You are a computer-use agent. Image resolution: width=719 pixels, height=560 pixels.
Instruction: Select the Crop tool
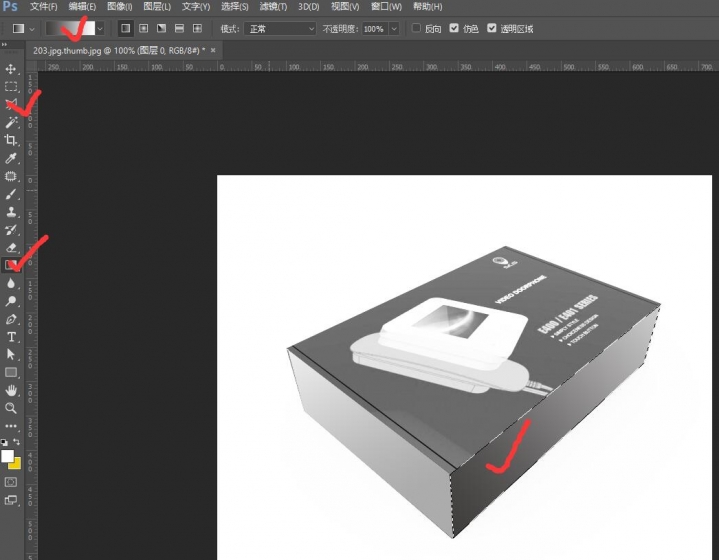coord(11,140)
